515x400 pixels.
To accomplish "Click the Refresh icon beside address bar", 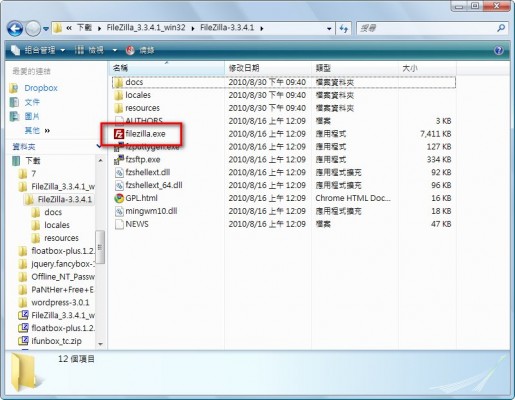I will [343, 29].
